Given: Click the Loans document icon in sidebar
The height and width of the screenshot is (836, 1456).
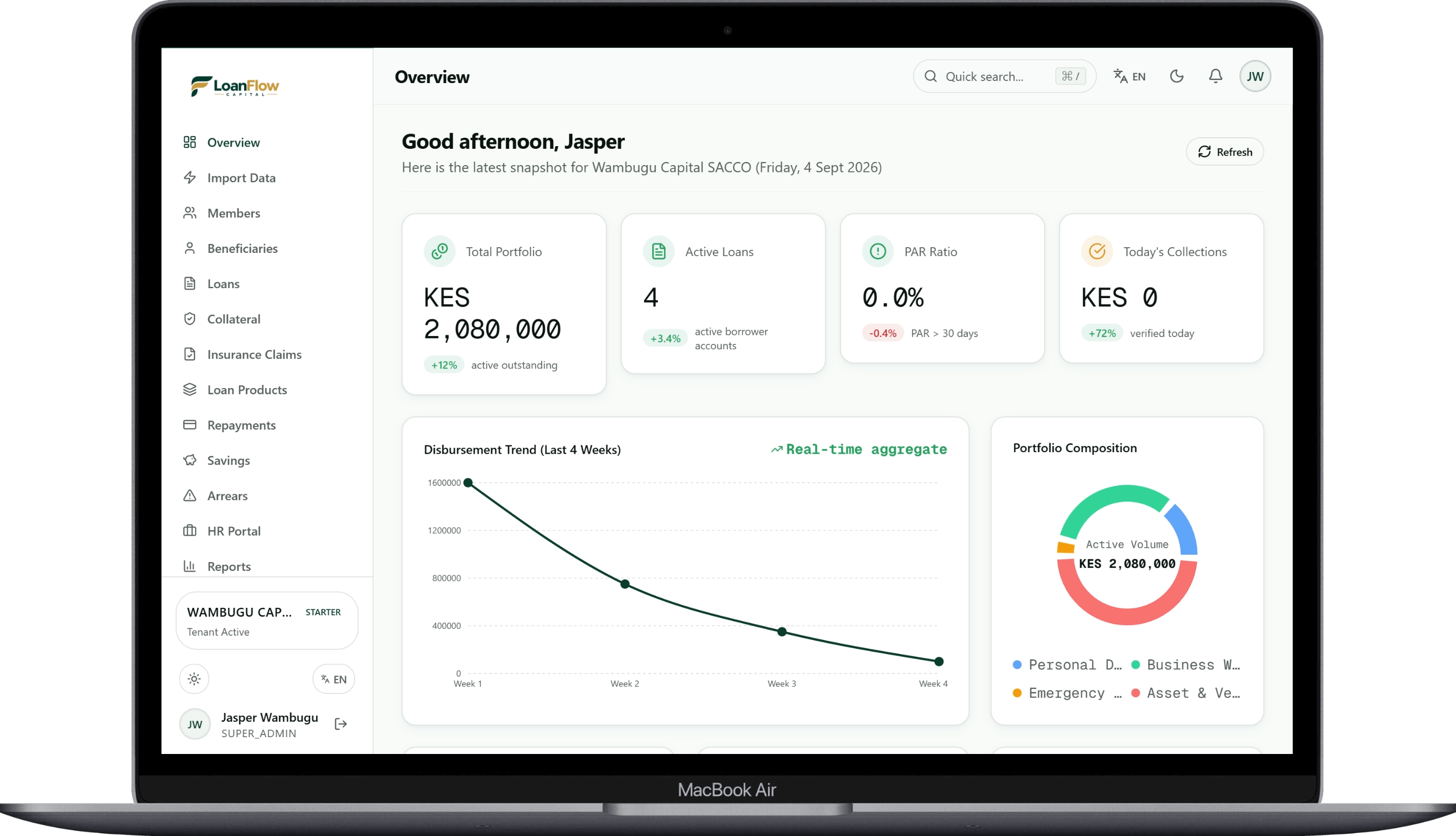Looking at the screenshot, I should 189,283.
